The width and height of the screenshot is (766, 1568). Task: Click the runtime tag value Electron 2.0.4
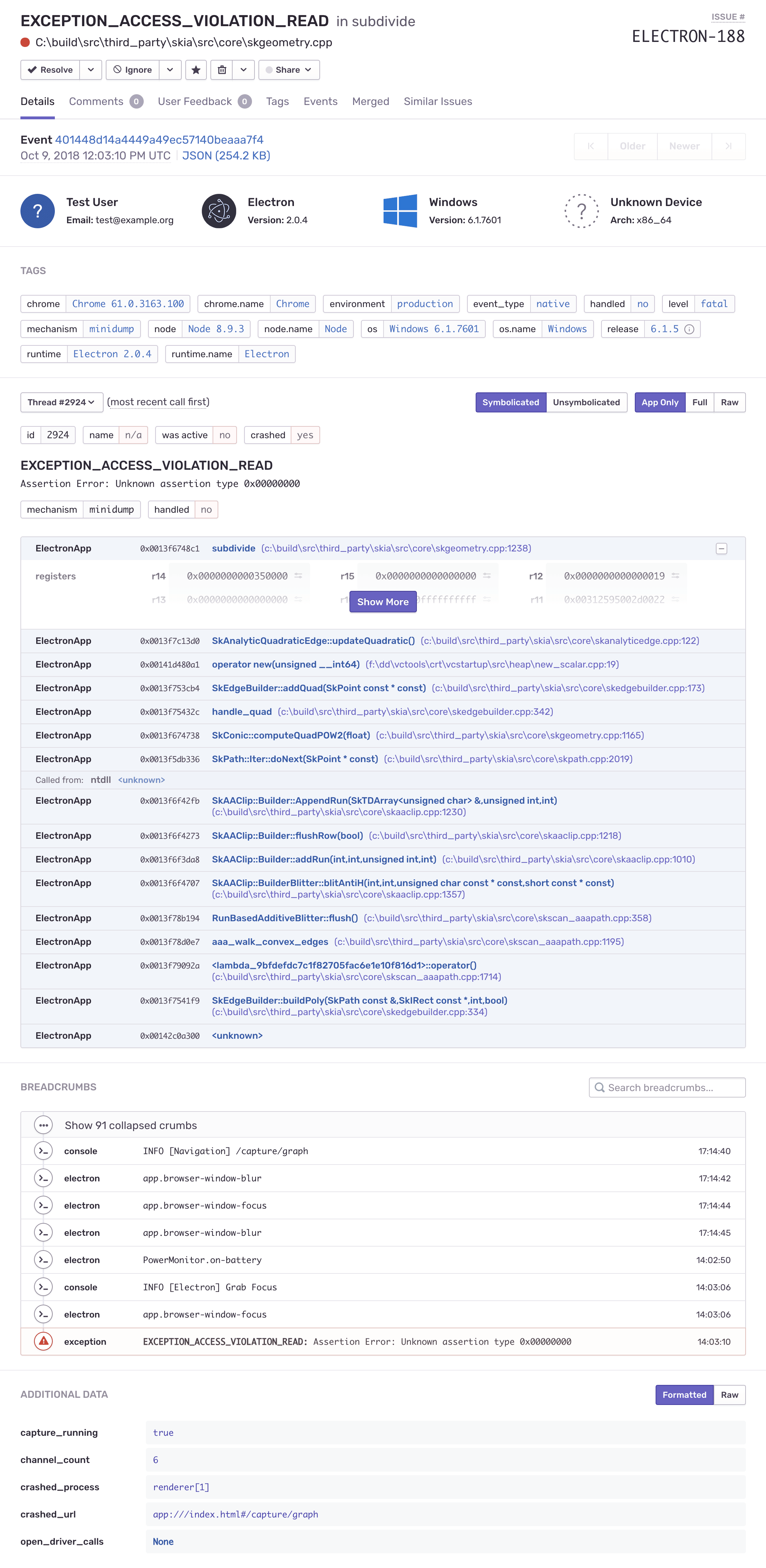click(x=113, y=354)
